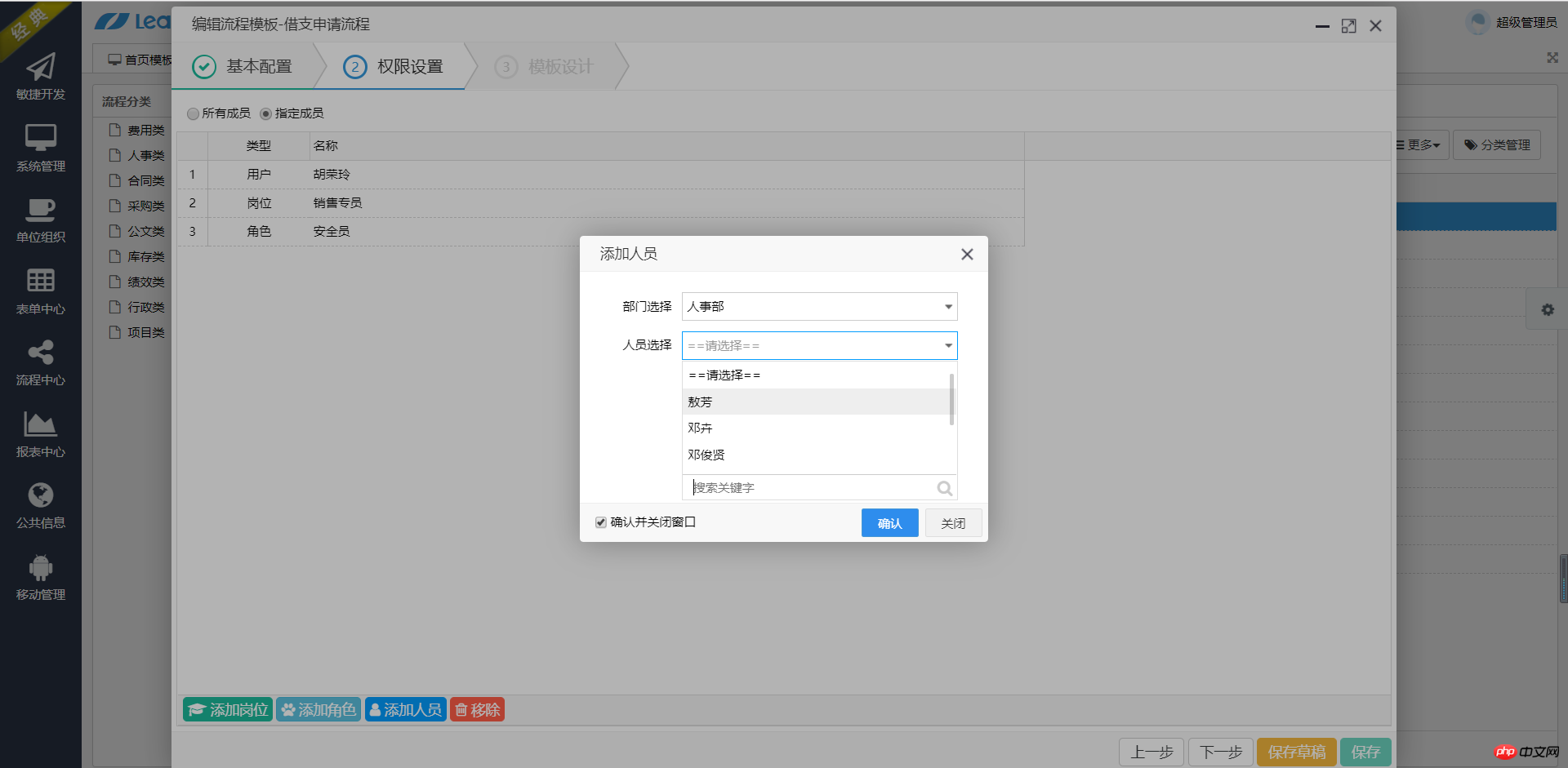
Task: Select the 所有成员 radio button
Action: pos(193,113)
